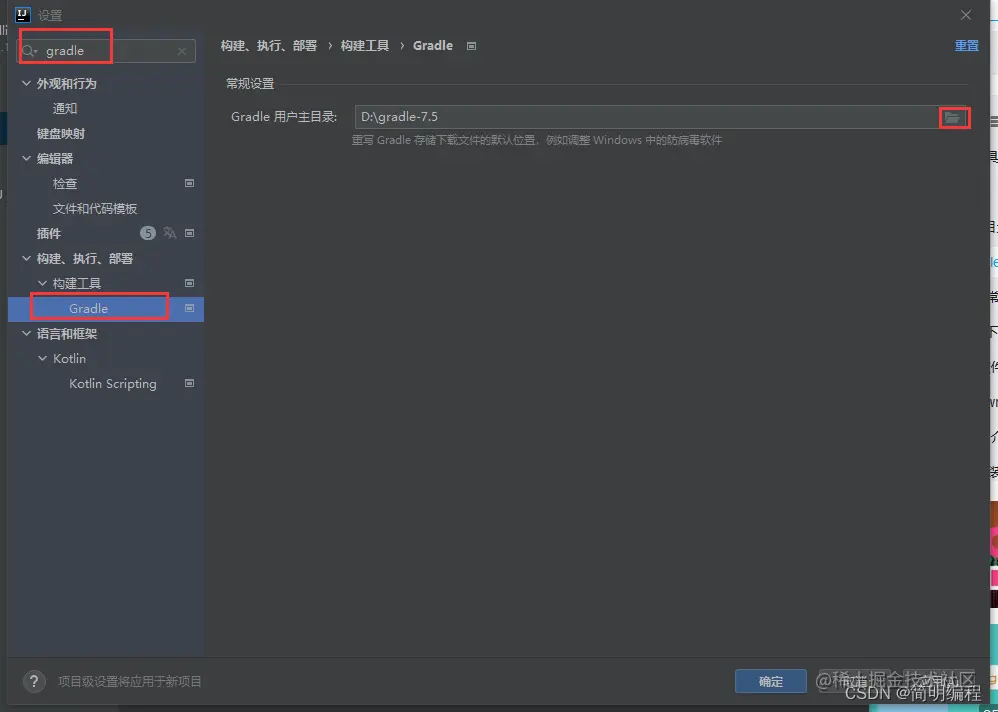
Task: Collapse the Kotlin node
Action: [x=43, y=358]
